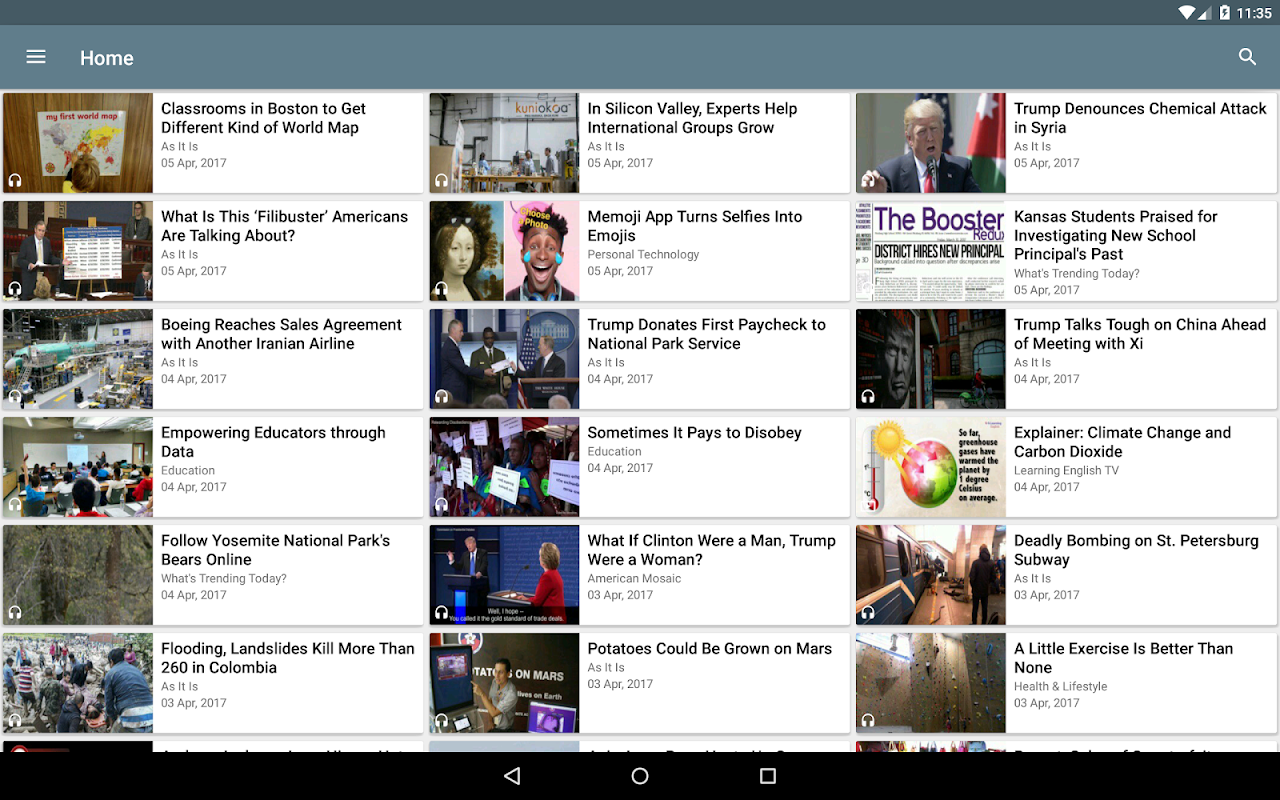The width and height of the screenshot is (1280, 800).
Task: Tap 'Health & Lifestyle' category label
Action: [x=1060, y=687]
